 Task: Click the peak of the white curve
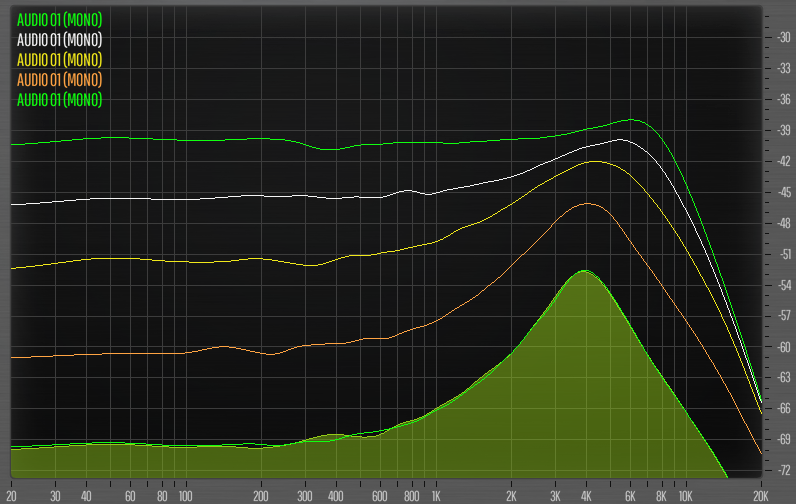coord(620,139)
